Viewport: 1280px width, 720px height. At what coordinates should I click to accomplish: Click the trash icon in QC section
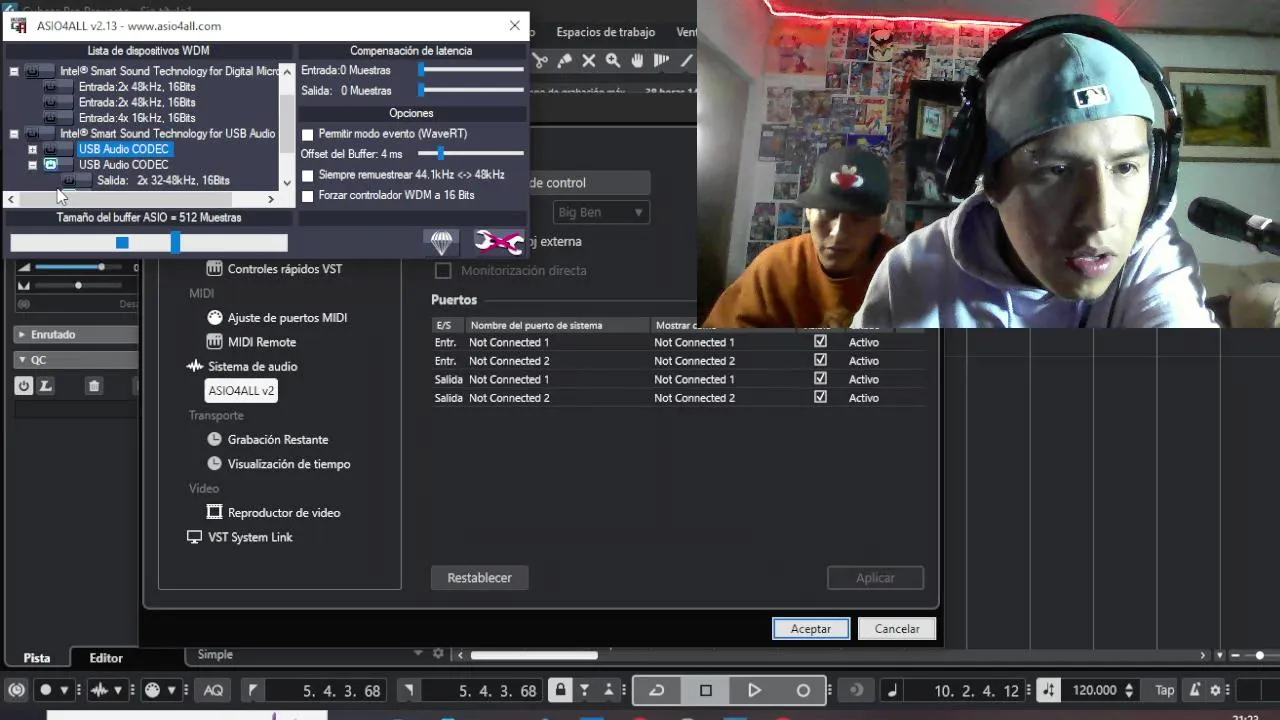point(93,385)
